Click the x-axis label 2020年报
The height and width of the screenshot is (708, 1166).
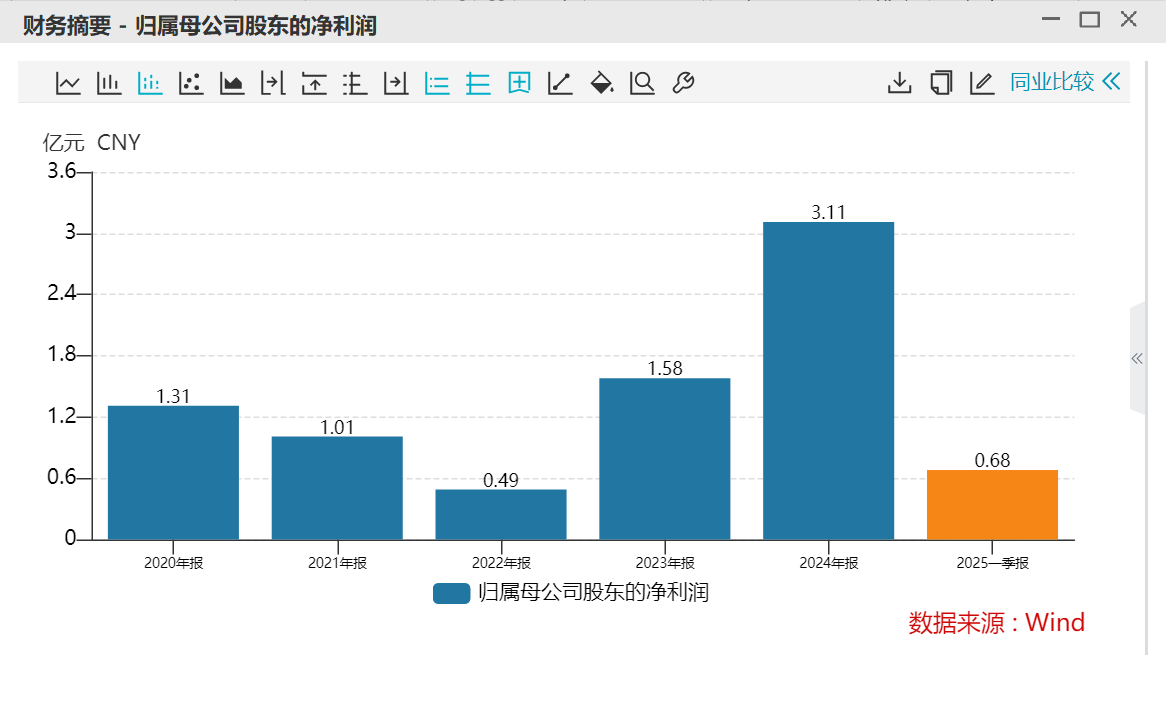coord(173,563)
